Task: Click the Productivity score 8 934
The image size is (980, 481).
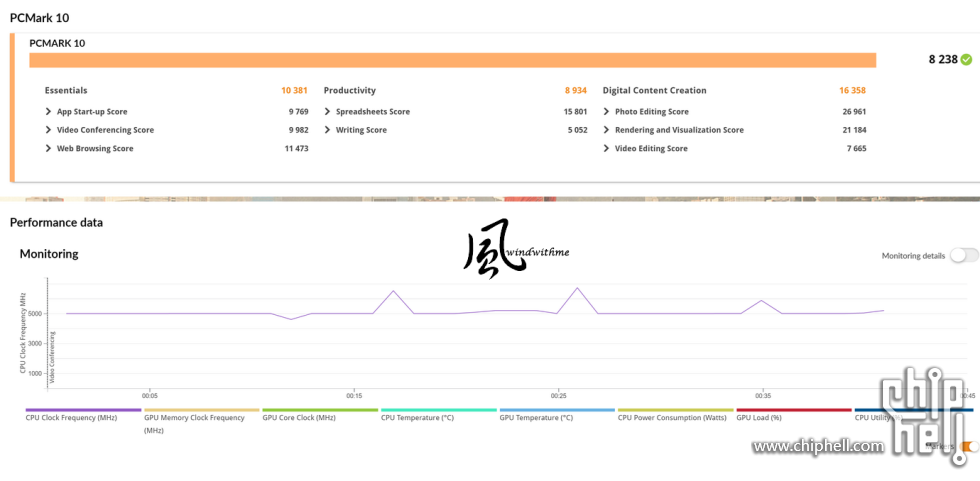Action: 576,91
